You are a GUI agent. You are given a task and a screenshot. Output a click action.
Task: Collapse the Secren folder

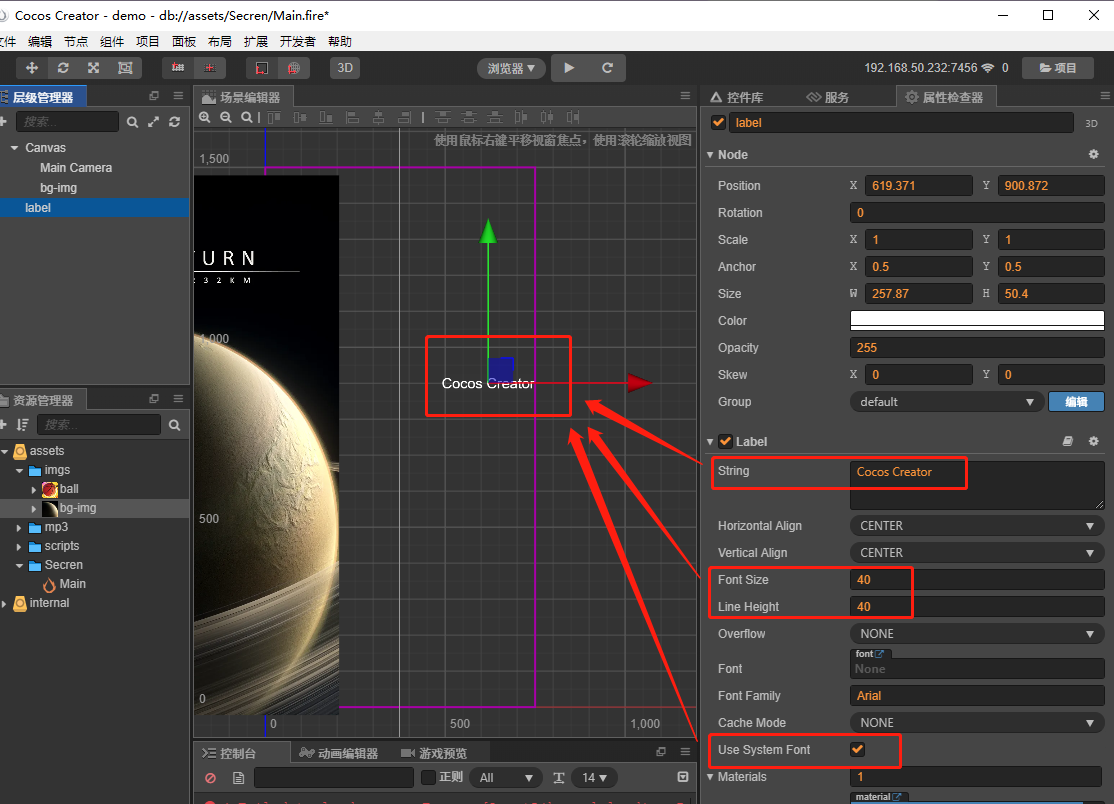[x=19, y=565]
